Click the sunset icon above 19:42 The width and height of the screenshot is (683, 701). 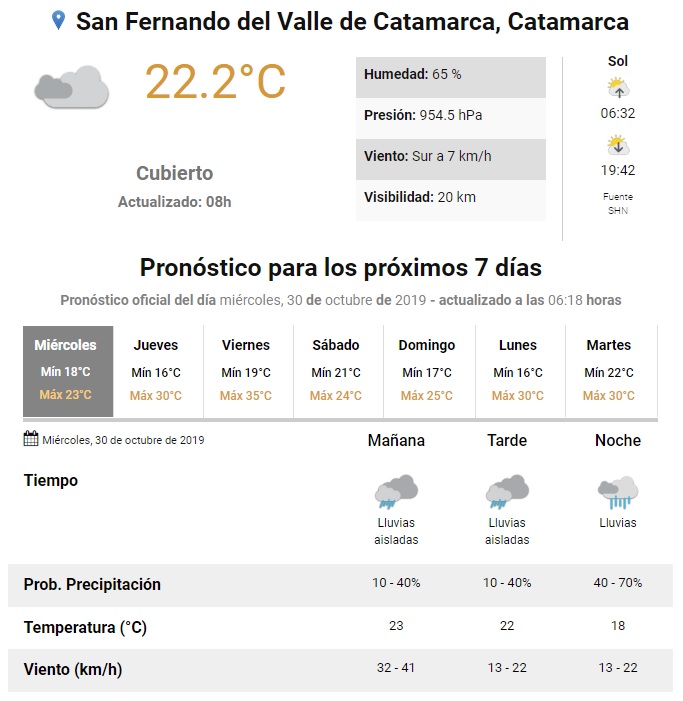[x=617, y=145]
